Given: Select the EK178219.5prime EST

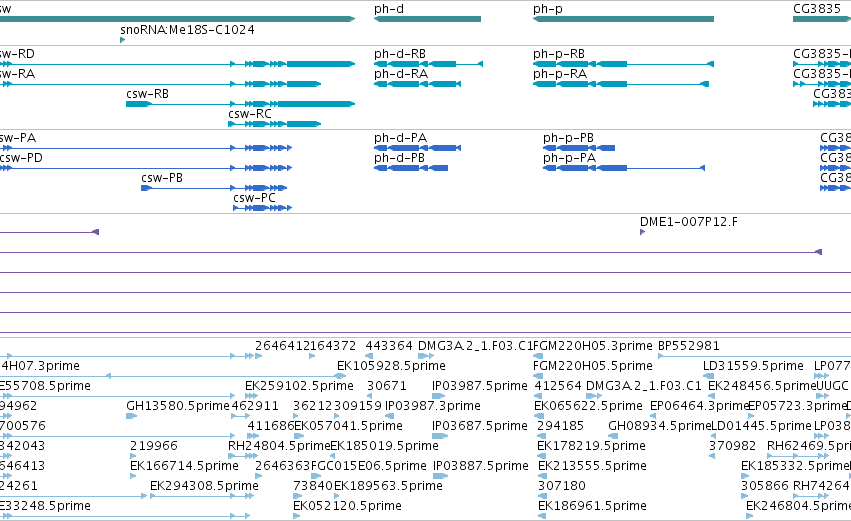Looking at the screenshot, I should coord(592,446).
